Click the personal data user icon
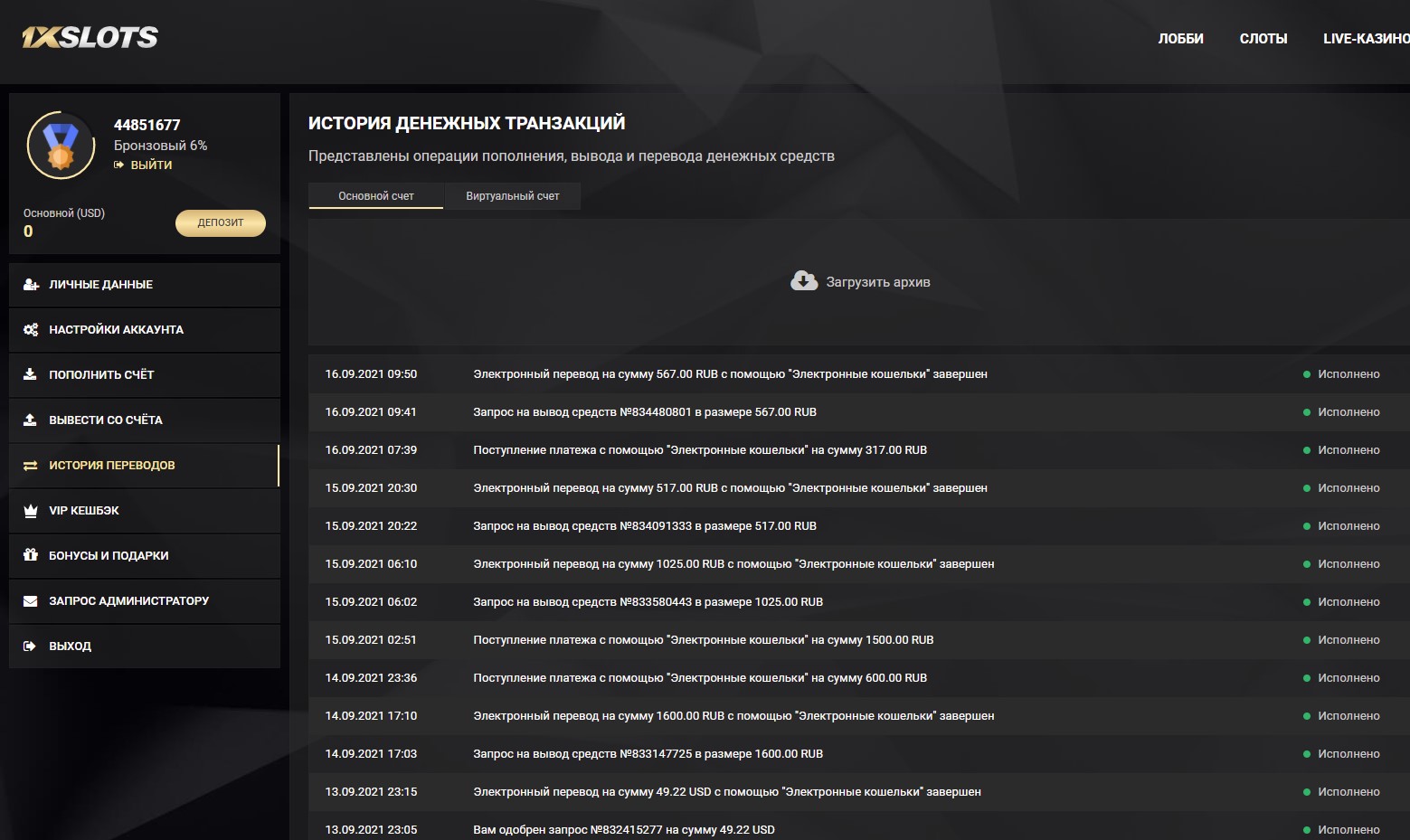 (x=31, y=285)
